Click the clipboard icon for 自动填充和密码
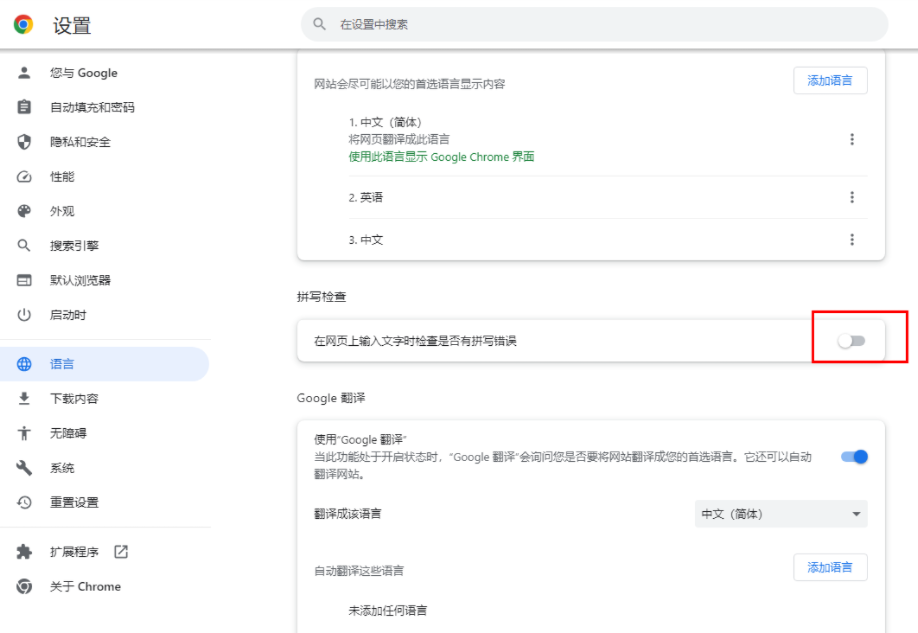Viewport: 918px width, 633px height. [24, 107]
